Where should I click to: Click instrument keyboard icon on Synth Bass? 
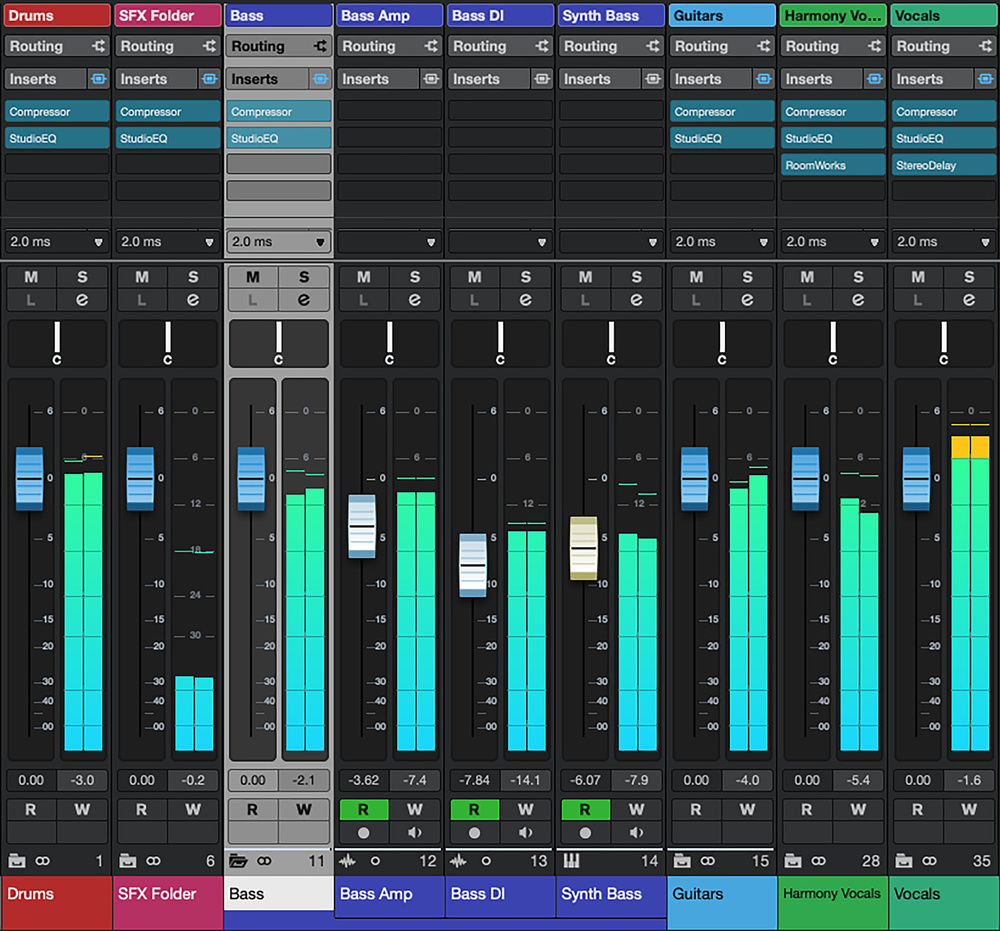click(x=571, y=861)
